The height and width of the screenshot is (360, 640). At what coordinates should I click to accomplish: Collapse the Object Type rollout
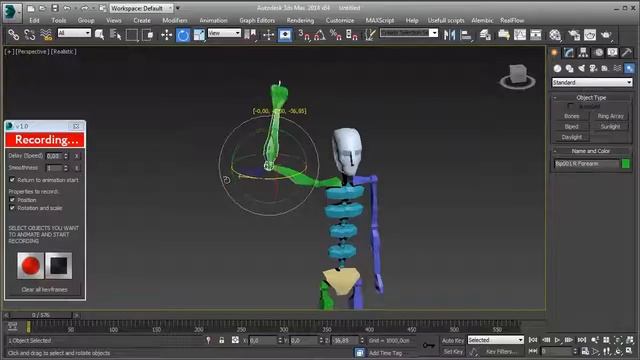(x=591, y=98)
